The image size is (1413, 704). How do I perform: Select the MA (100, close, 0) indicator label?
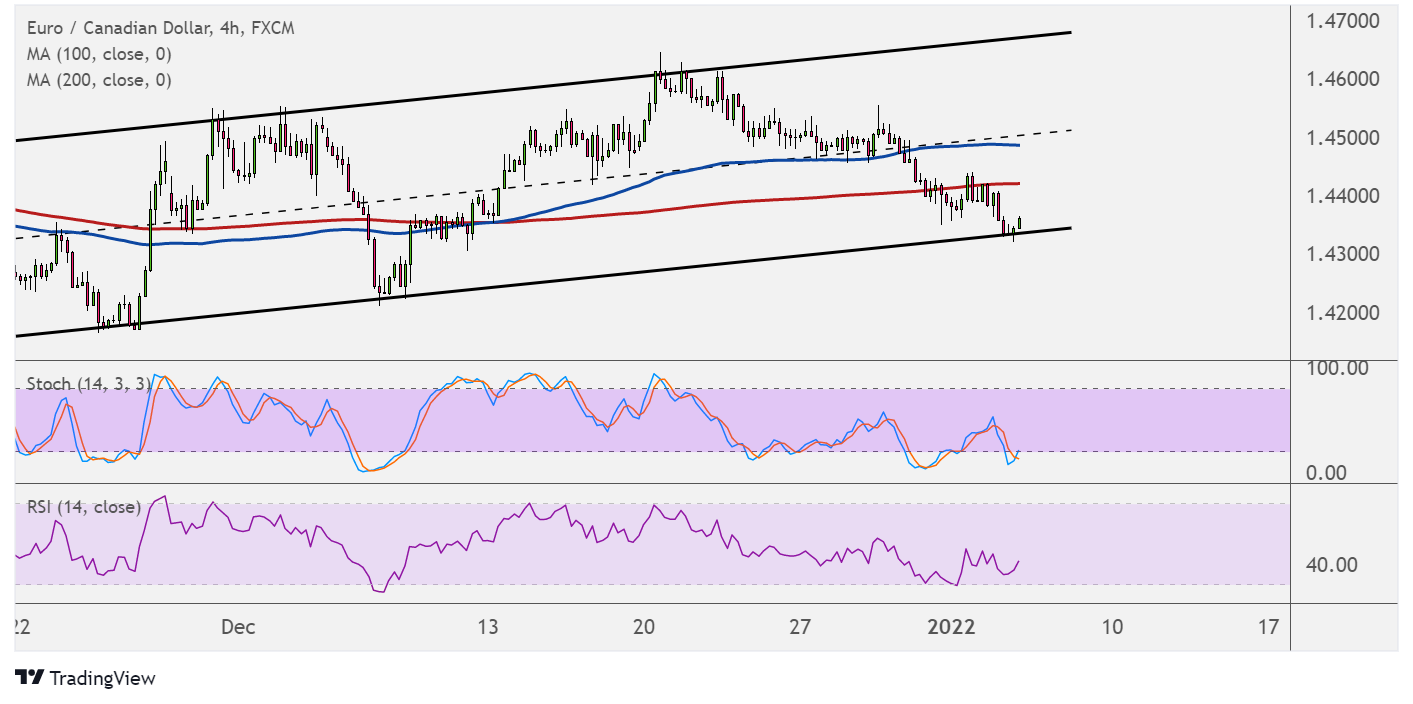point(99,54)
